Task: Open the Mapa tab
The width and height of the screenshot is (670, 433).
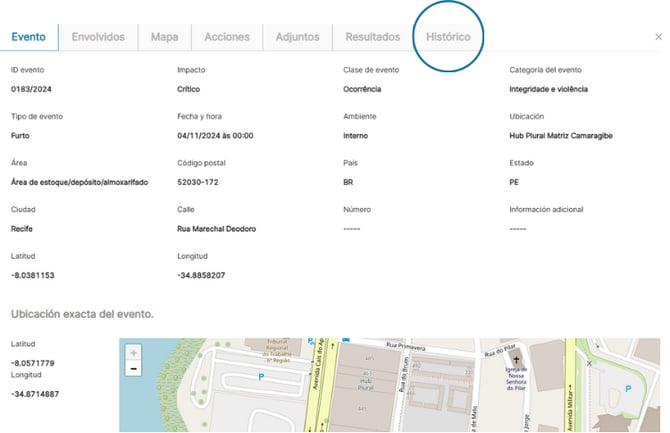Action: 164,37
